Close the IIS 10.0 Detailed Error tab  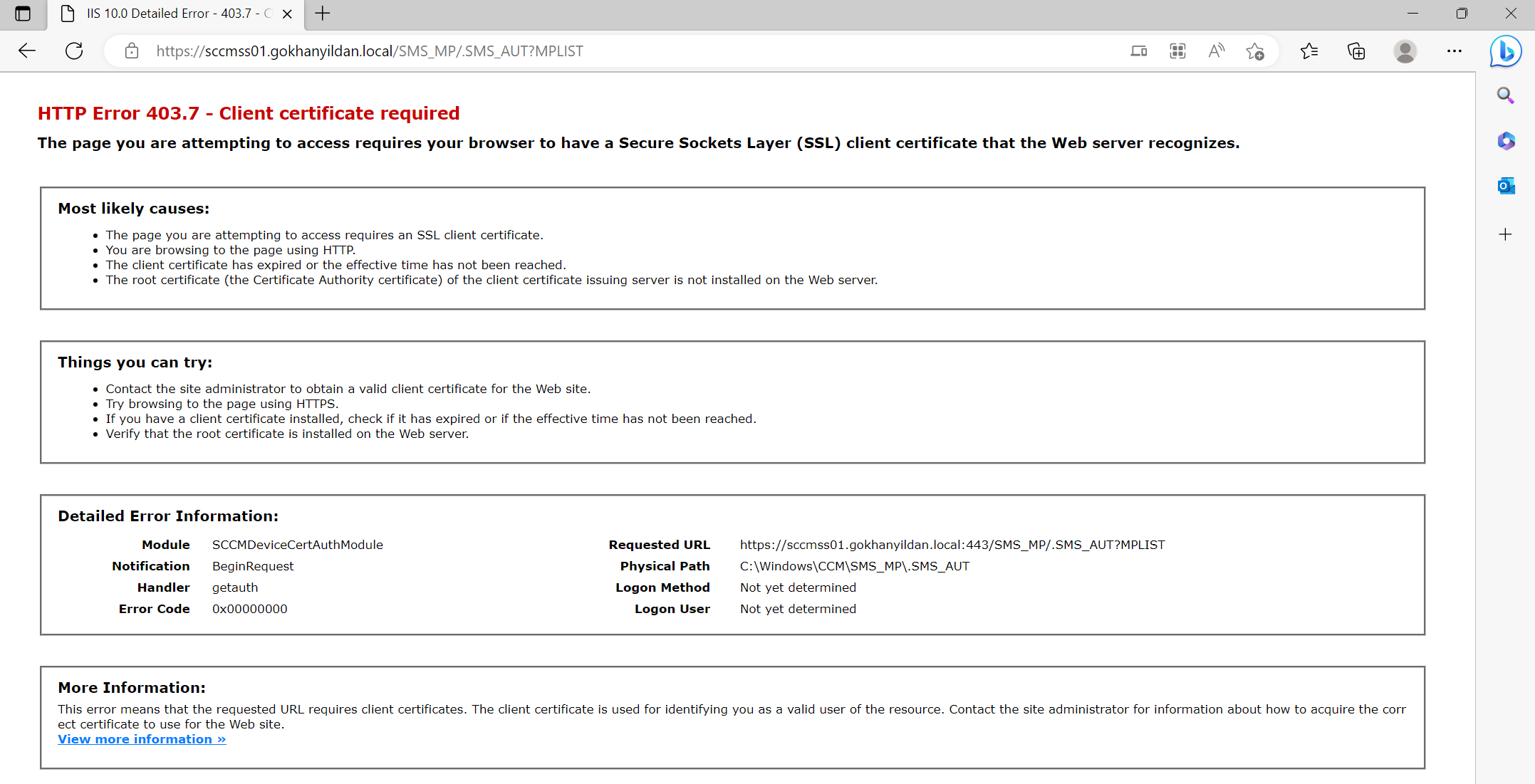(288, 14)
